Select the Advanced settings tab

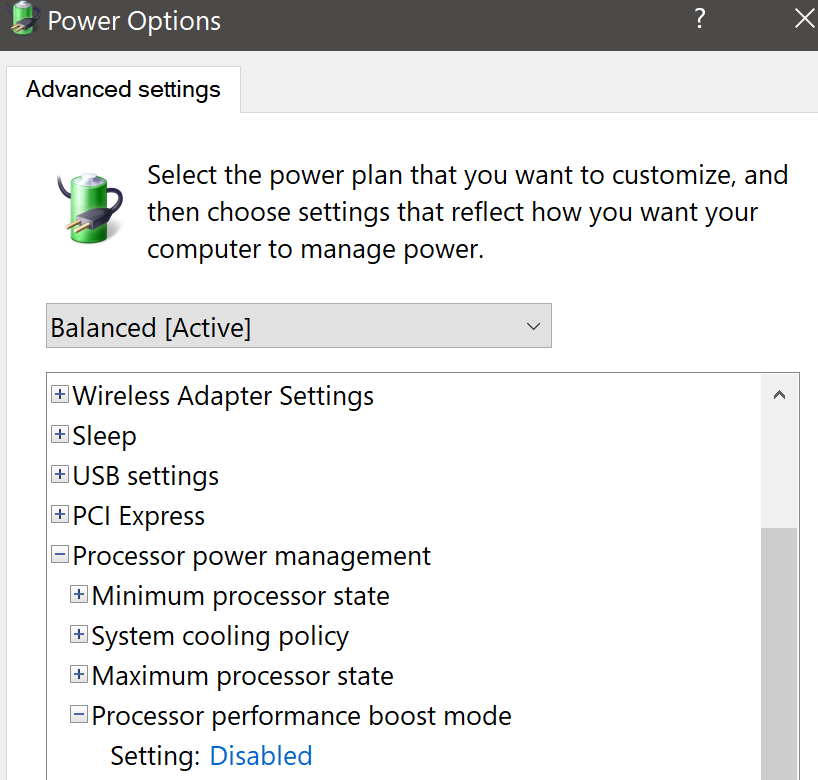click(x=123, y=89)
